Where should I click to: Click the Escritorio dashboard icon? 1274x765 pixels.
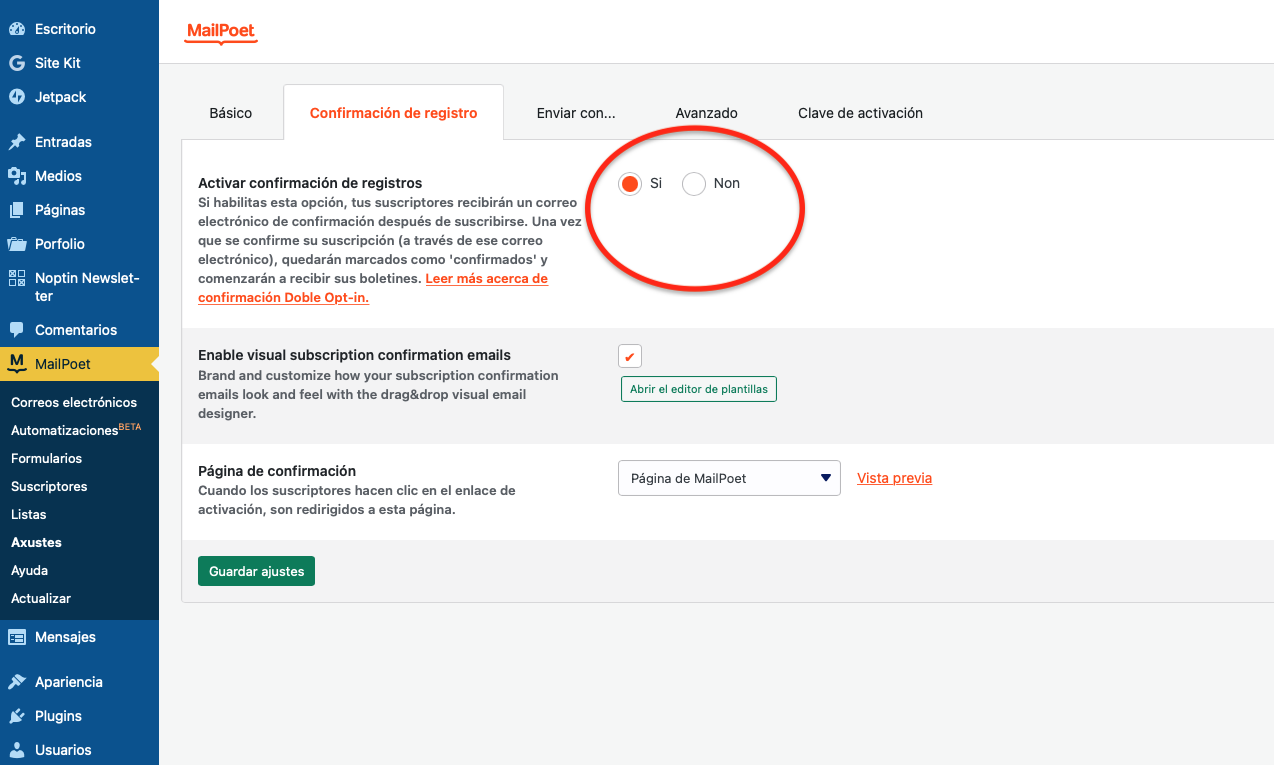point(16,29)
